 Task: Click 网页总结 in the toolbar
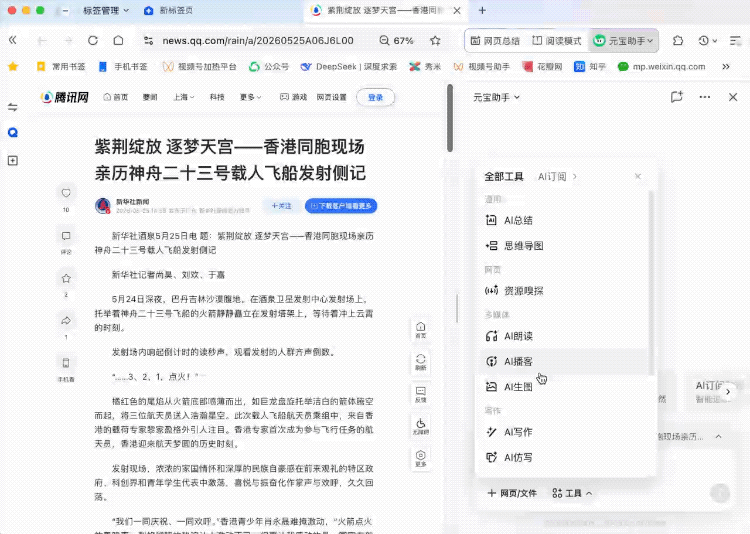(x=495, y=41)
